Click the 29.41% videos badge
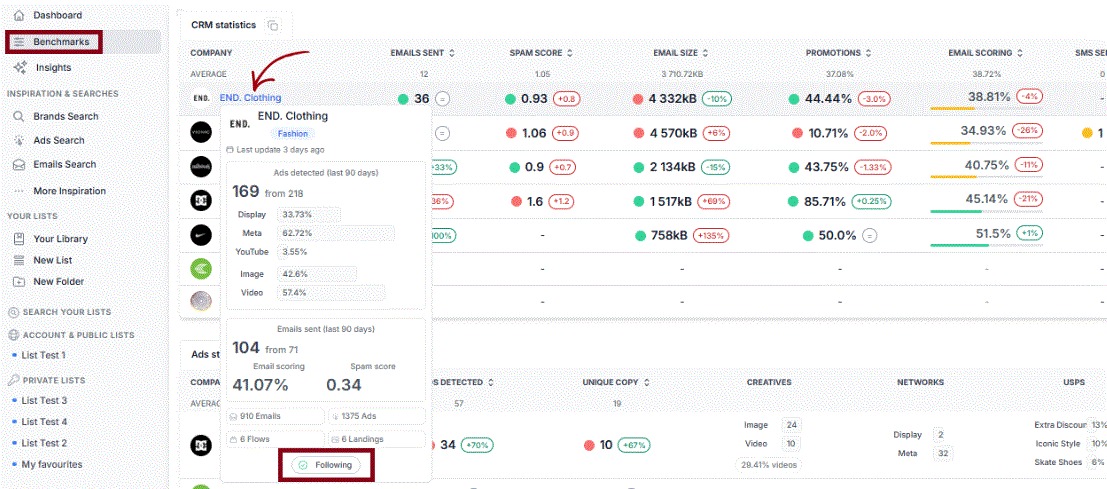 (x=769, y=465)
